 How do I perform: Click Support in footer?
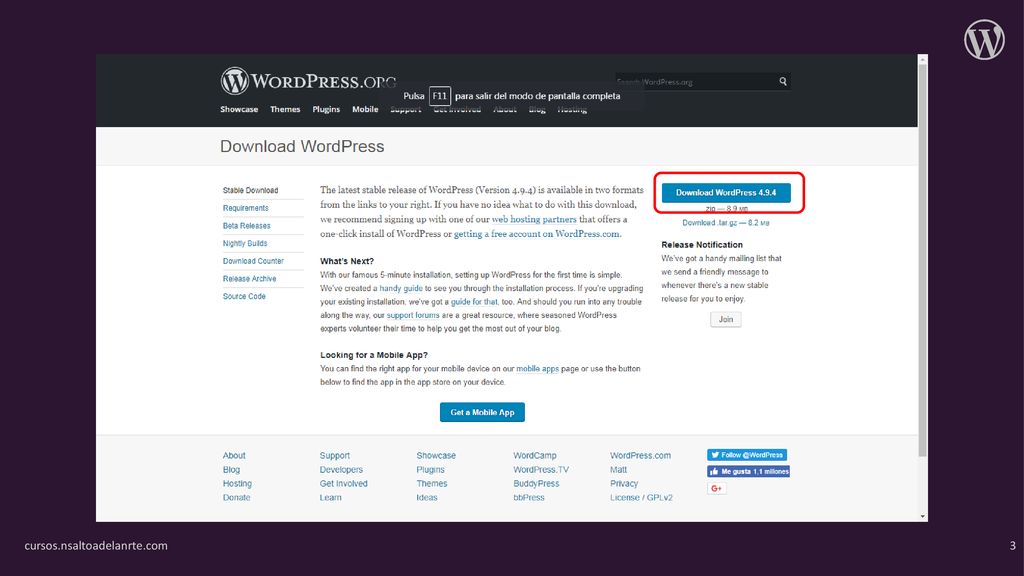coord(334,455)
